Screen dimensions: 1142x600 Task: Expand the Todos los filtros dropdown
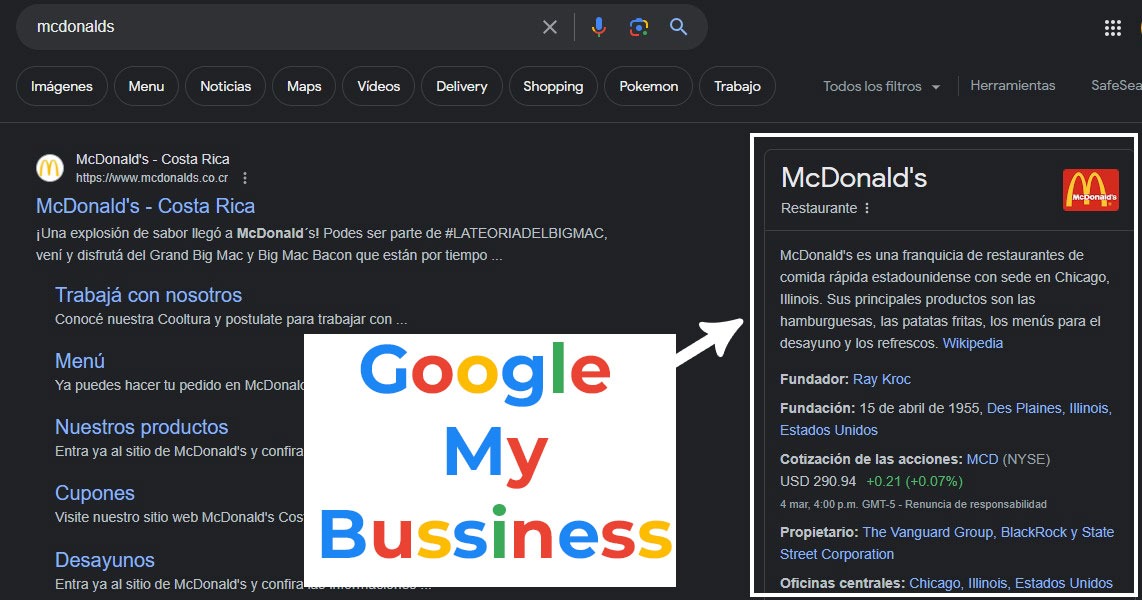[x=881, y=86]
